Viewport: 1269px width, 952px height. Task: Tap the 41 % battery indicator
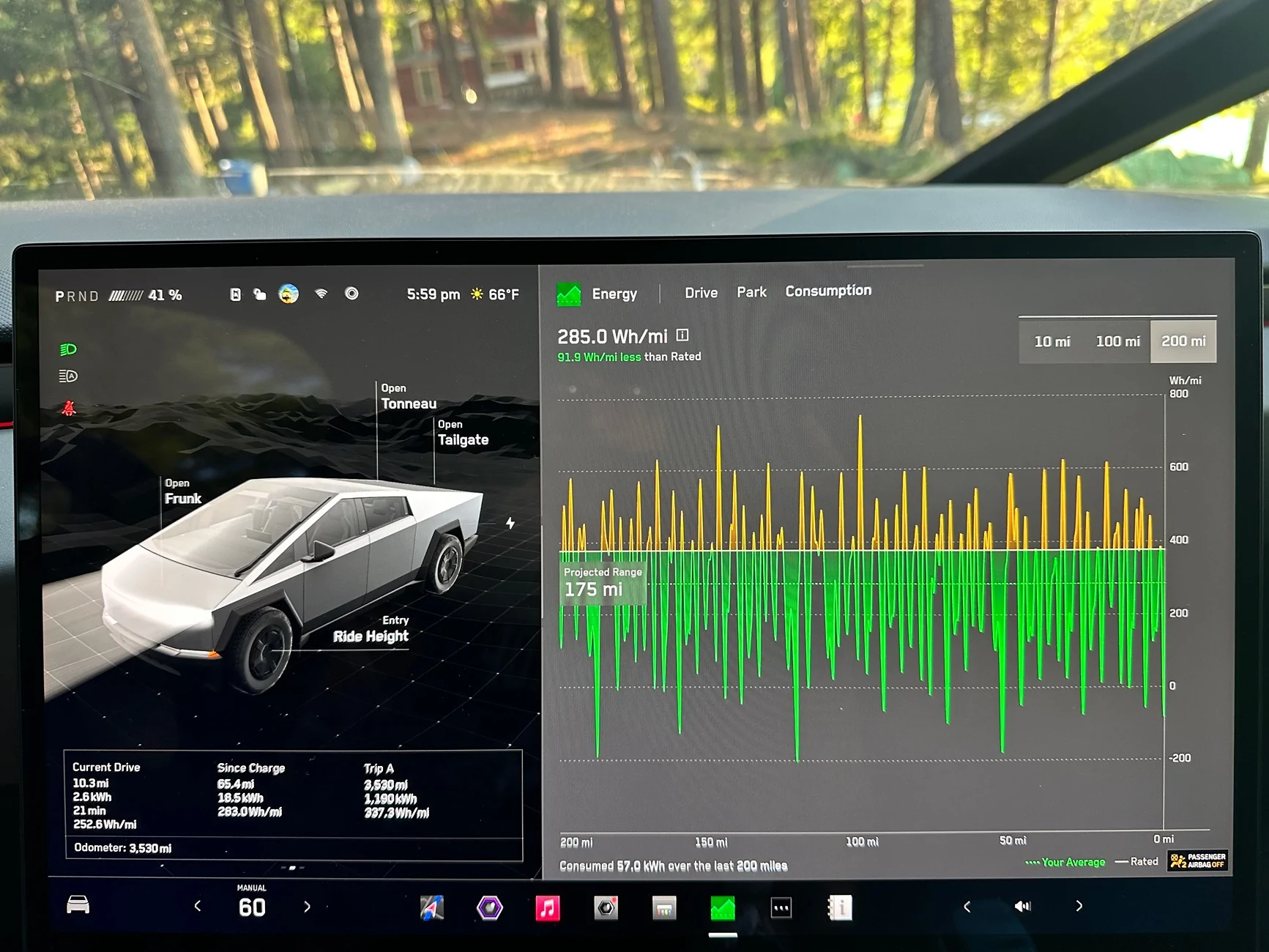(146, 295)
